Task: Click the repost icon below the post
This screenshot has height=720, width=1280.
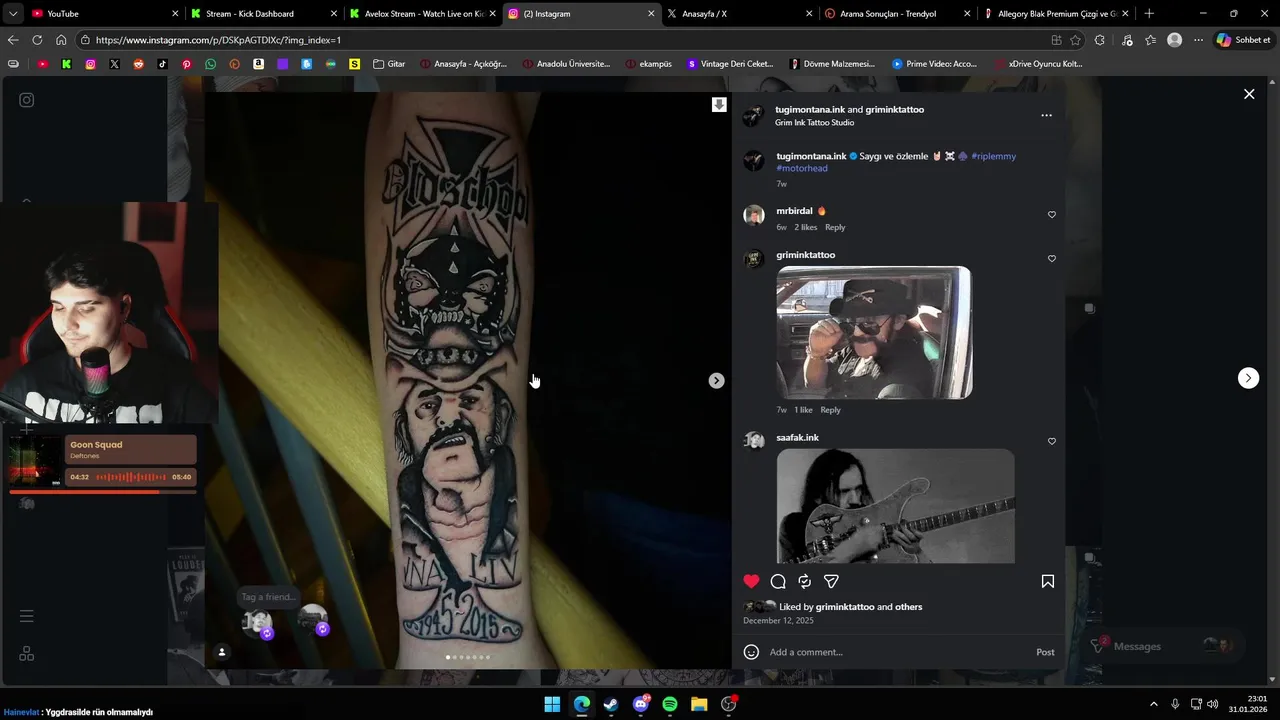Action: (x=804, y=581)
